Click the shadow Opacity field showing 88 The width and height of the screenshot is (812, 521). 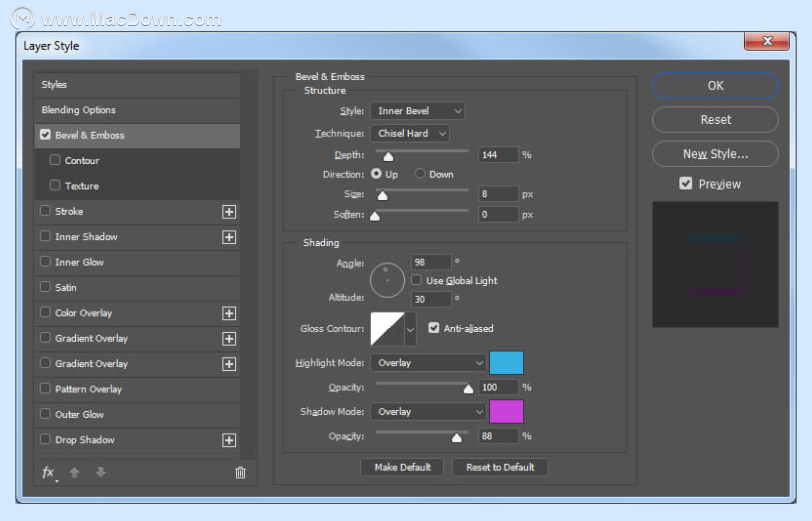click(498, 436)
